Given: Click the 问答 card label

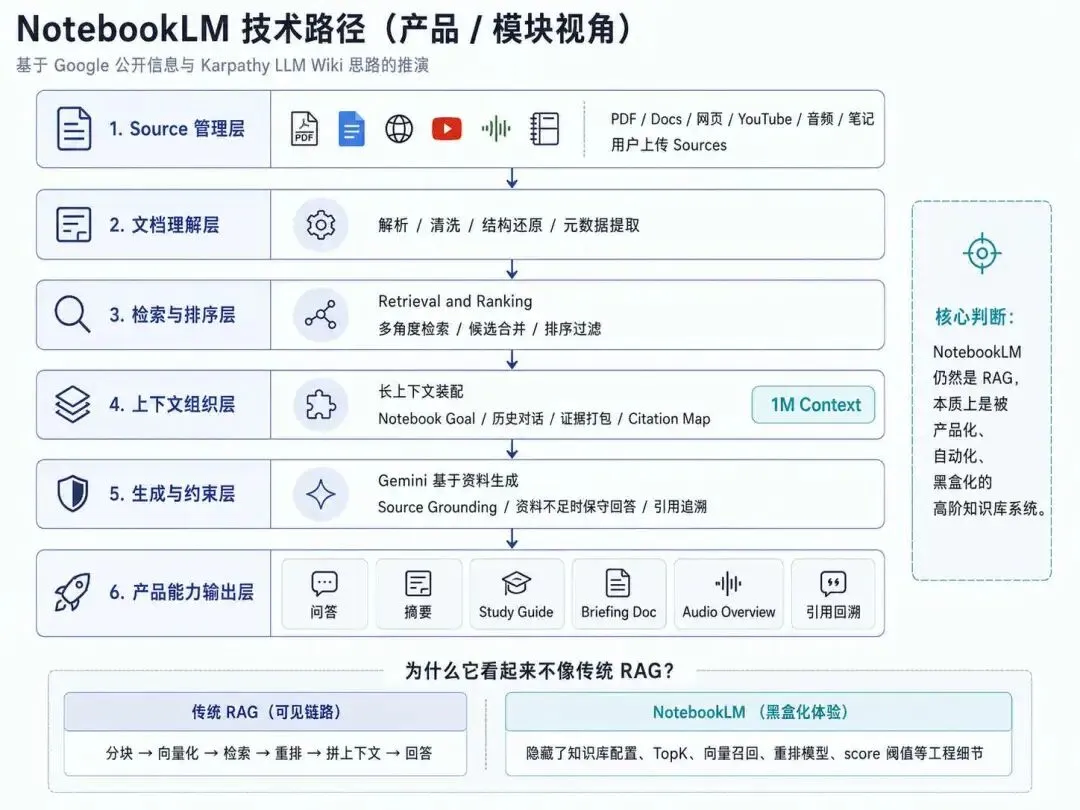Looking at the screenshot, I should pos(324,612).
